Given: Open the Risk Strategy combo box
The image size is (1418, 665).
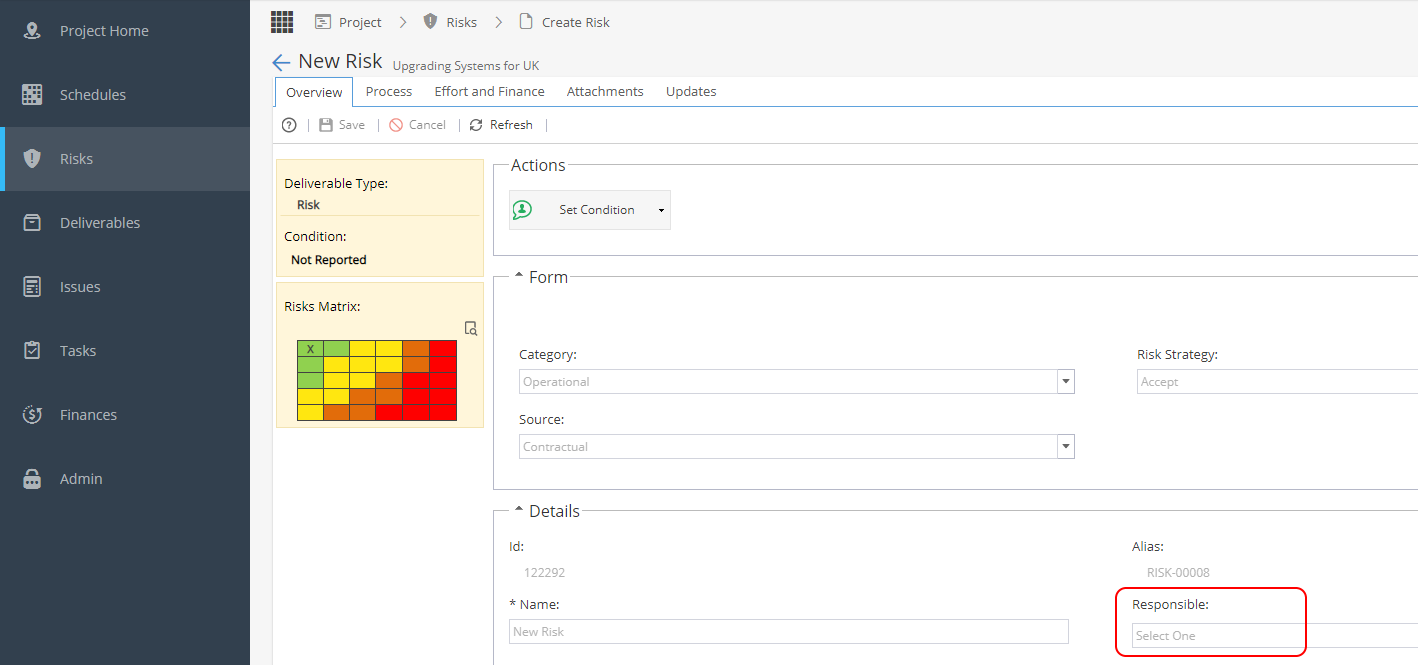Looking at the screenshot, I should pyautogui.click(x=1277, y=382).
